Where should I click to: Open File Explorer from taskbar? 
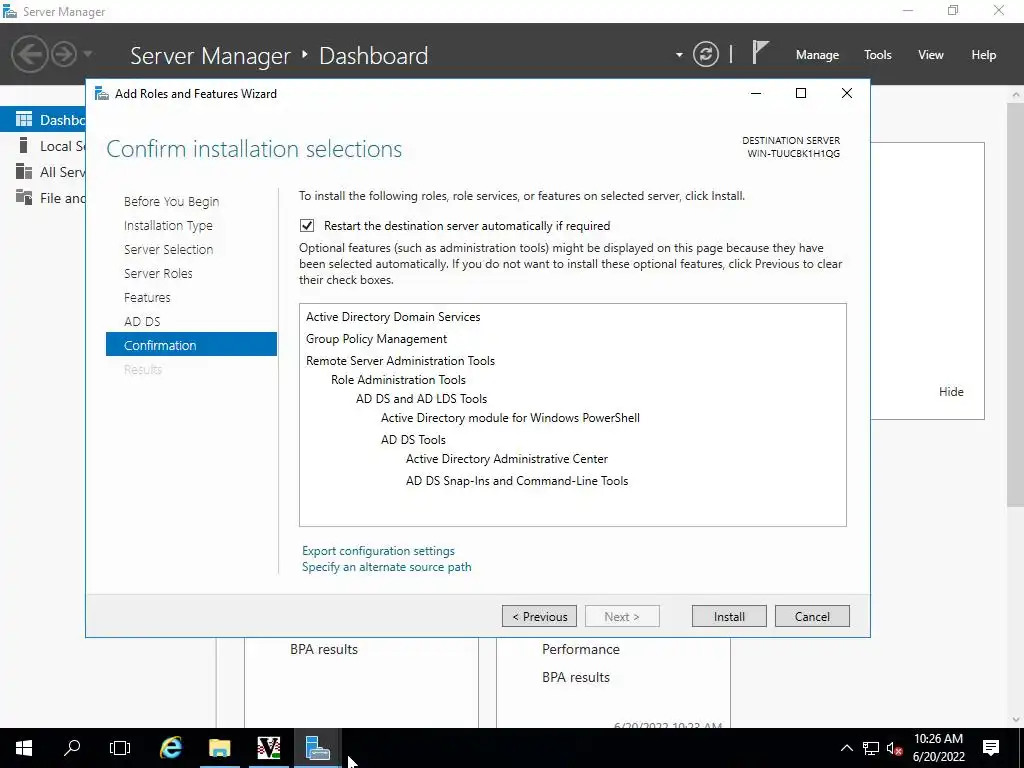tap(219, 748)
